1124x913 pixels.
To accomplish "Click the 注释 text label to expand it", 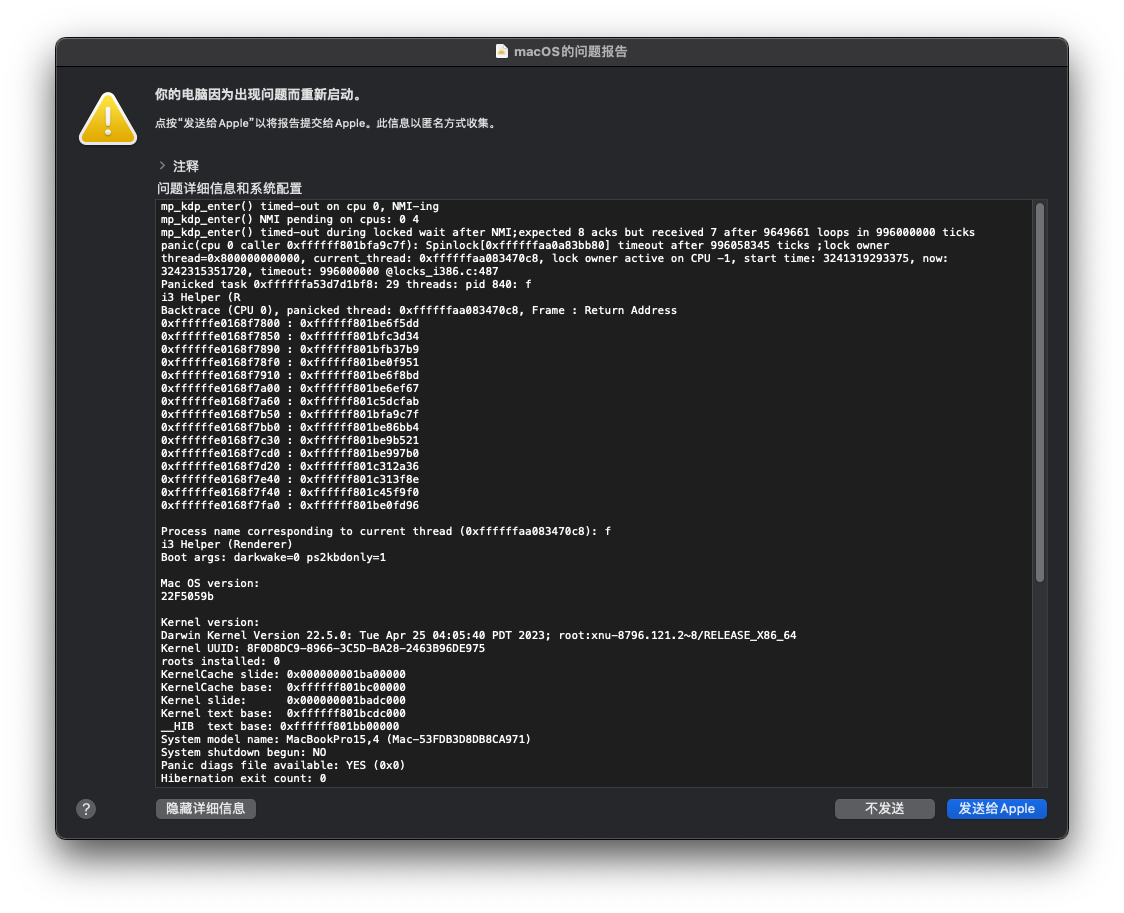I will point(186,166).
